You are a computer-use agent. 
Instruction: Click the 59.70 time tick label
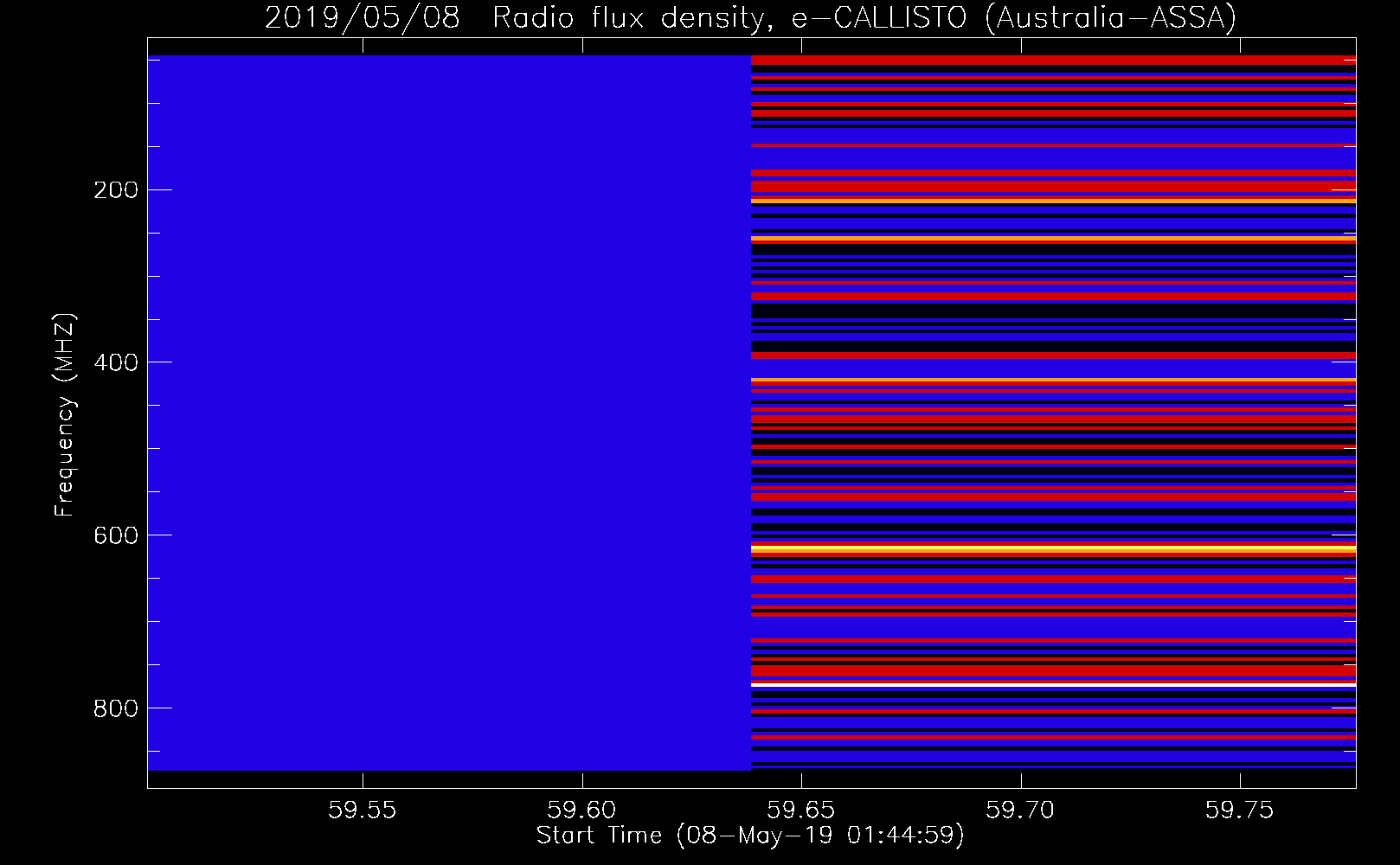[1021, 810]
